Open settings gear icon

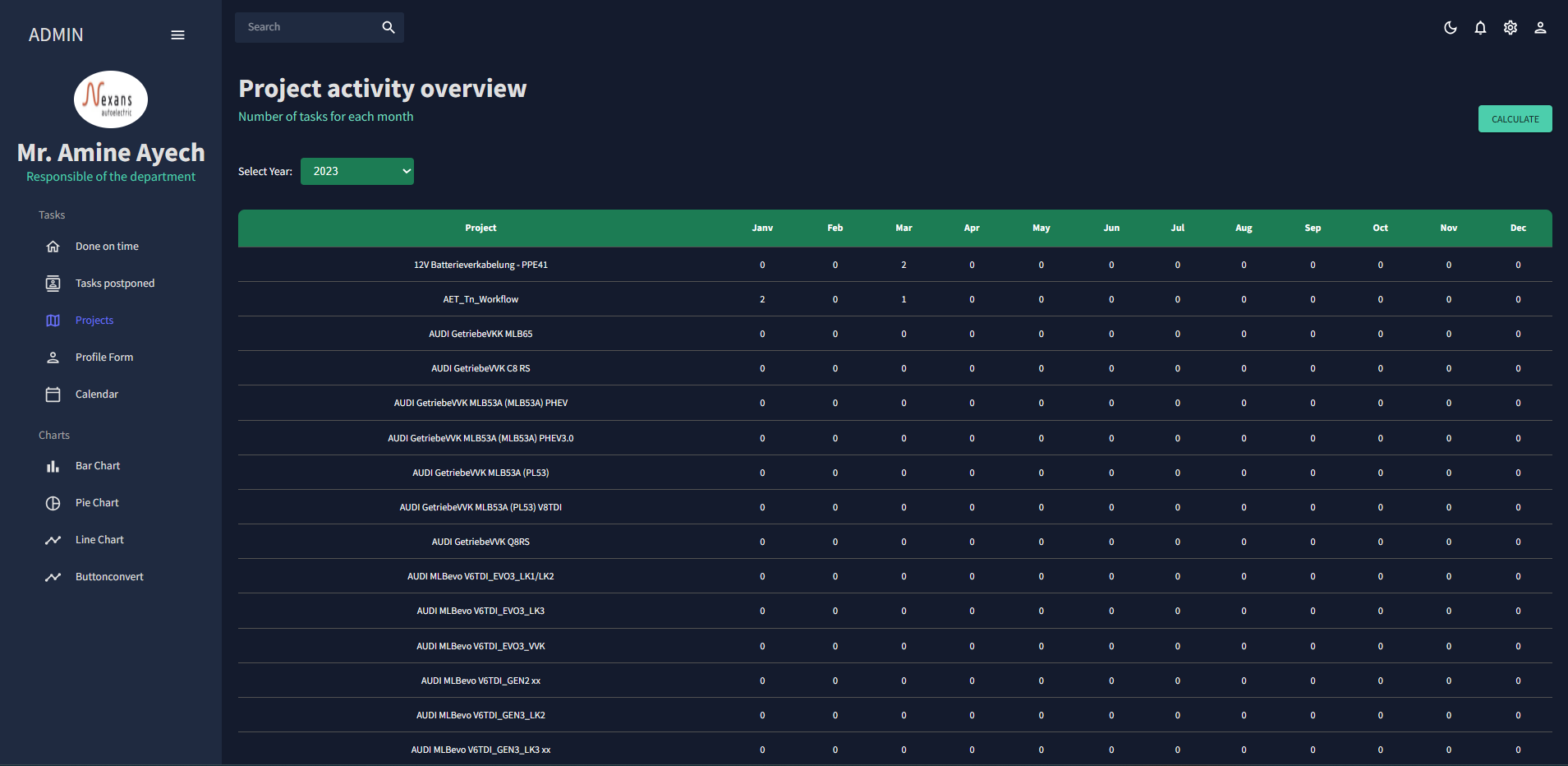click(x=1510, y=28)
